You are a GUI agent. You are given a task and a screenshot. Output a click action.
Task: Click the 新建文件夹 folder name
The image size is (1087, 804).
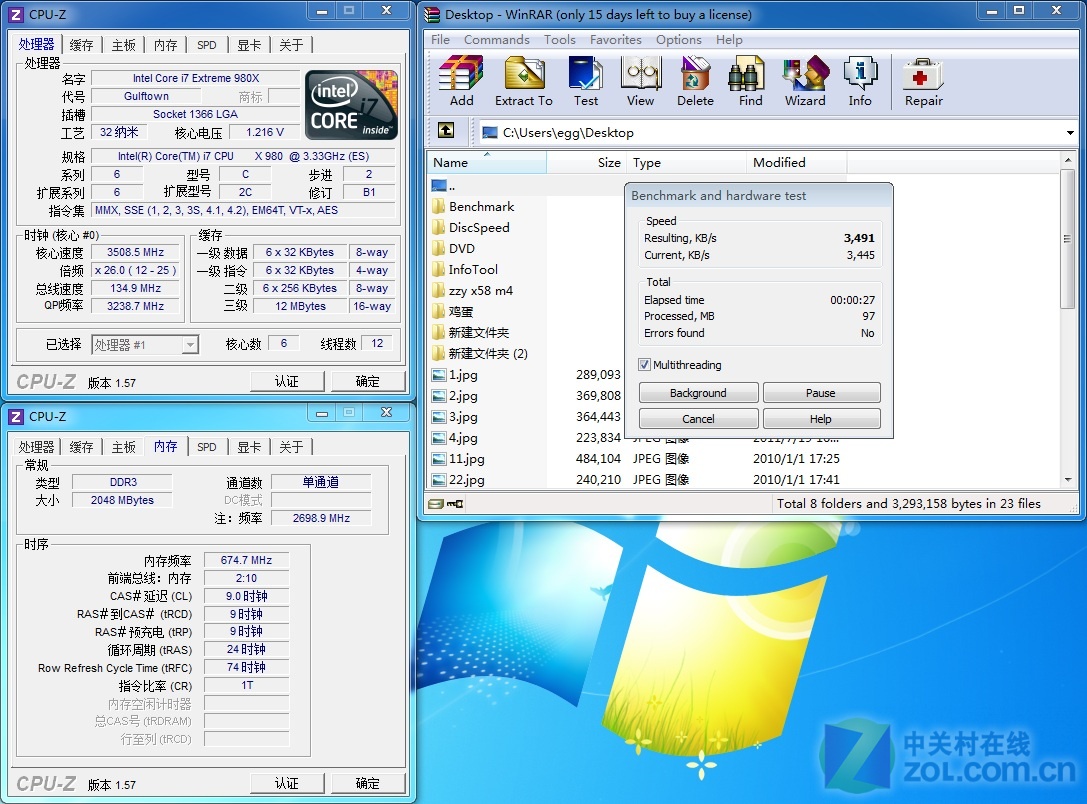point(478,333)
